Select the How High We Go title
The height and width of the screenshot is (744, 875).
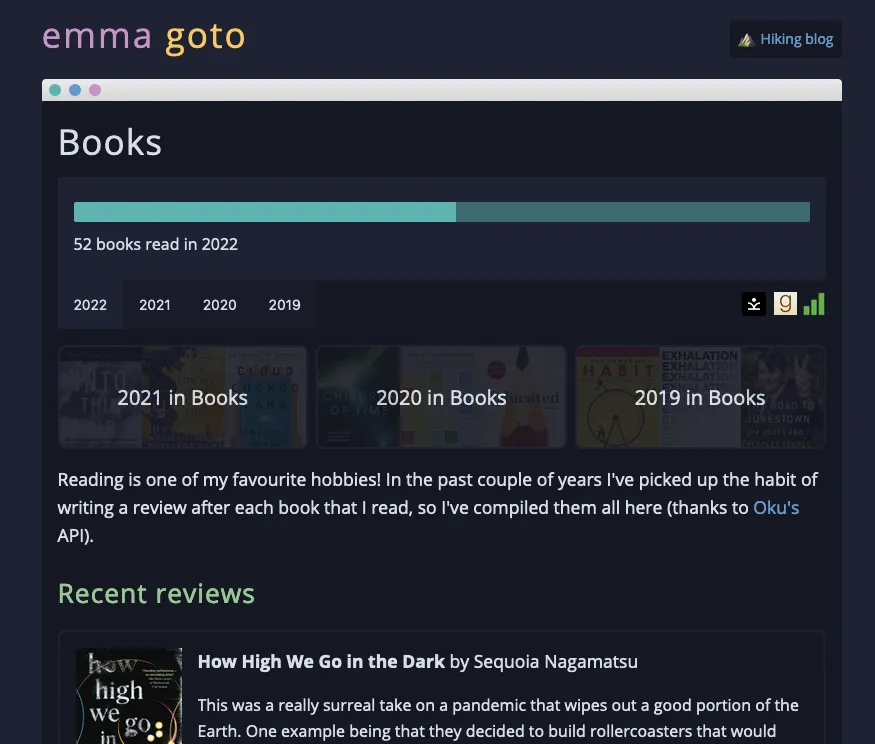click(x=321, y=661)
